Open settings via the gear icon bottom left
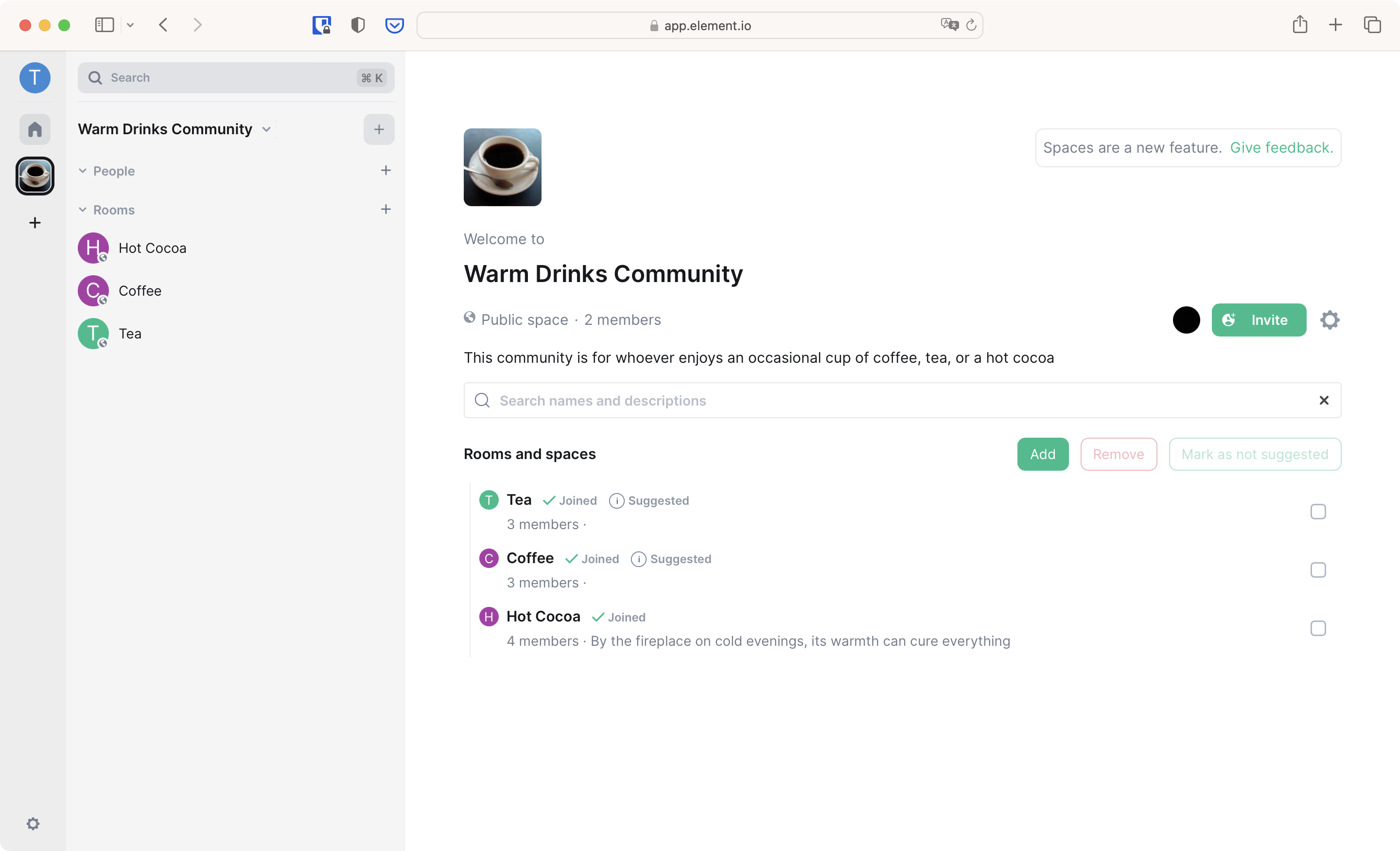Viewport: 1400px width, 851px height. (x=33, y=824)
